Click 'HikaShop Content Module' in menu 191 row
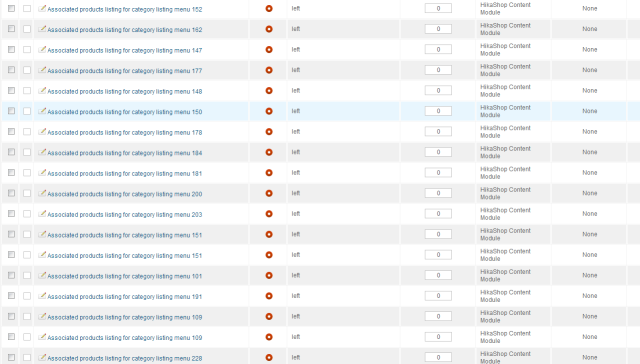The image size is (640, 364). pos(505,296)
